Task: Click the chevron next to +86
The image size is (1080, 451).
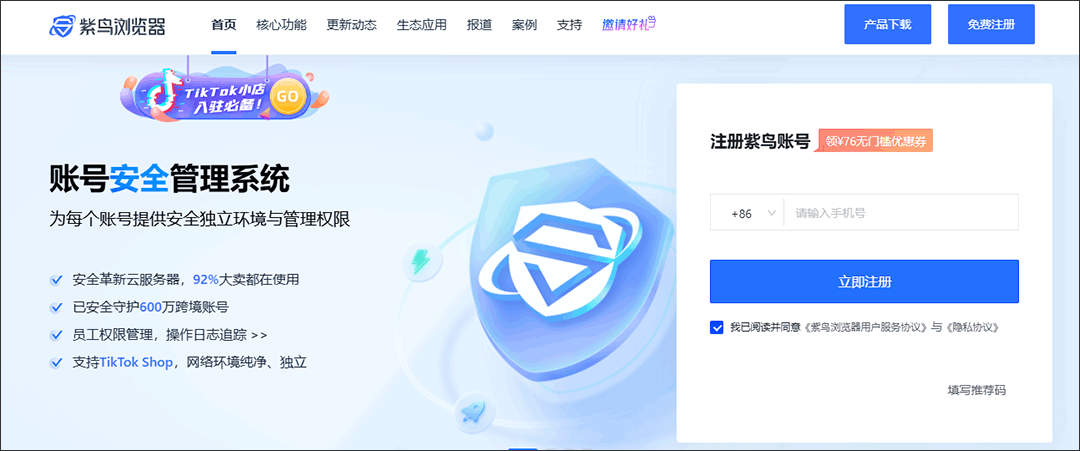Action: pos(771,213)
